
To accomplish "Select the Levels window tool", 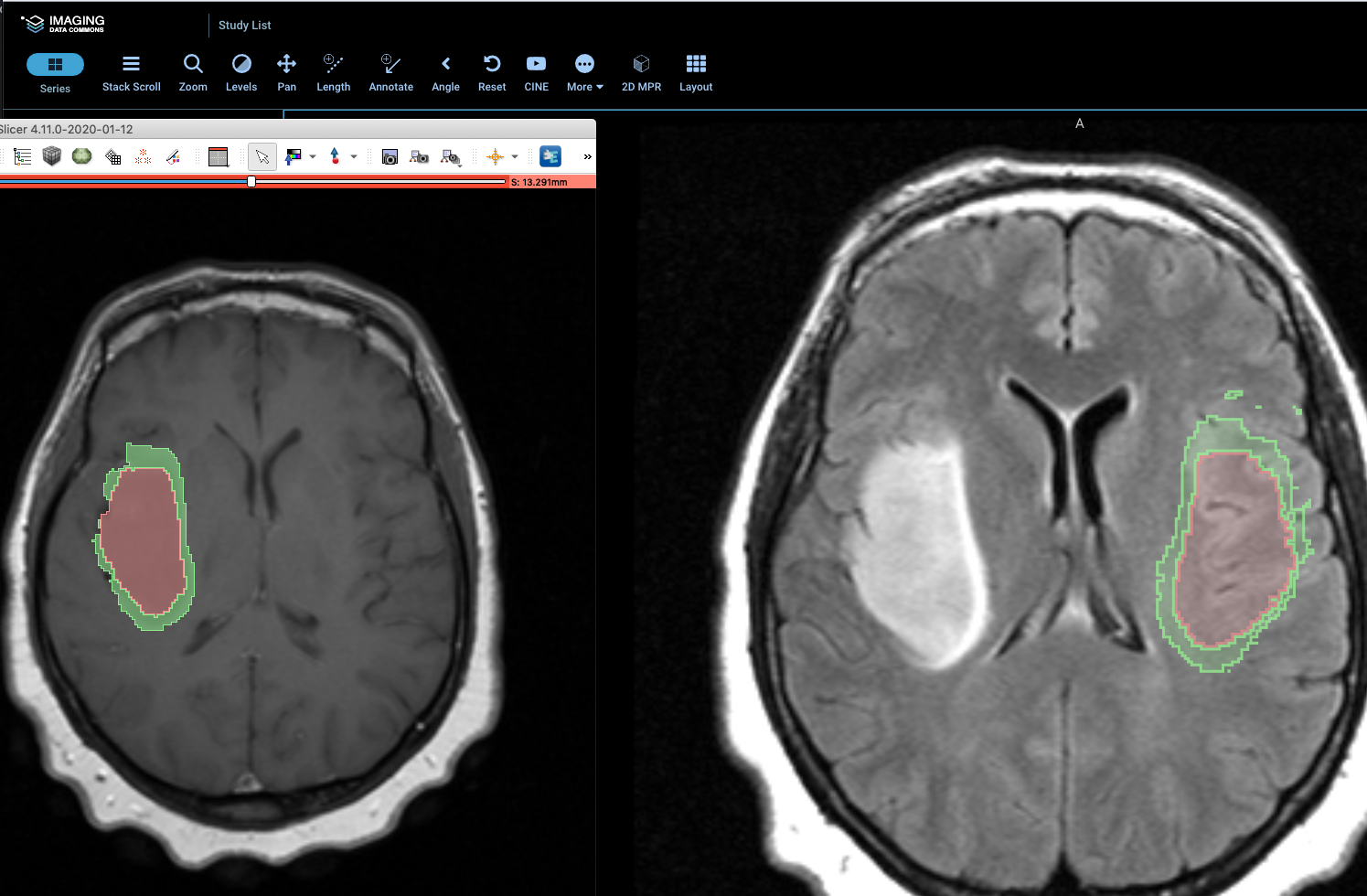I will coord(241,73).
